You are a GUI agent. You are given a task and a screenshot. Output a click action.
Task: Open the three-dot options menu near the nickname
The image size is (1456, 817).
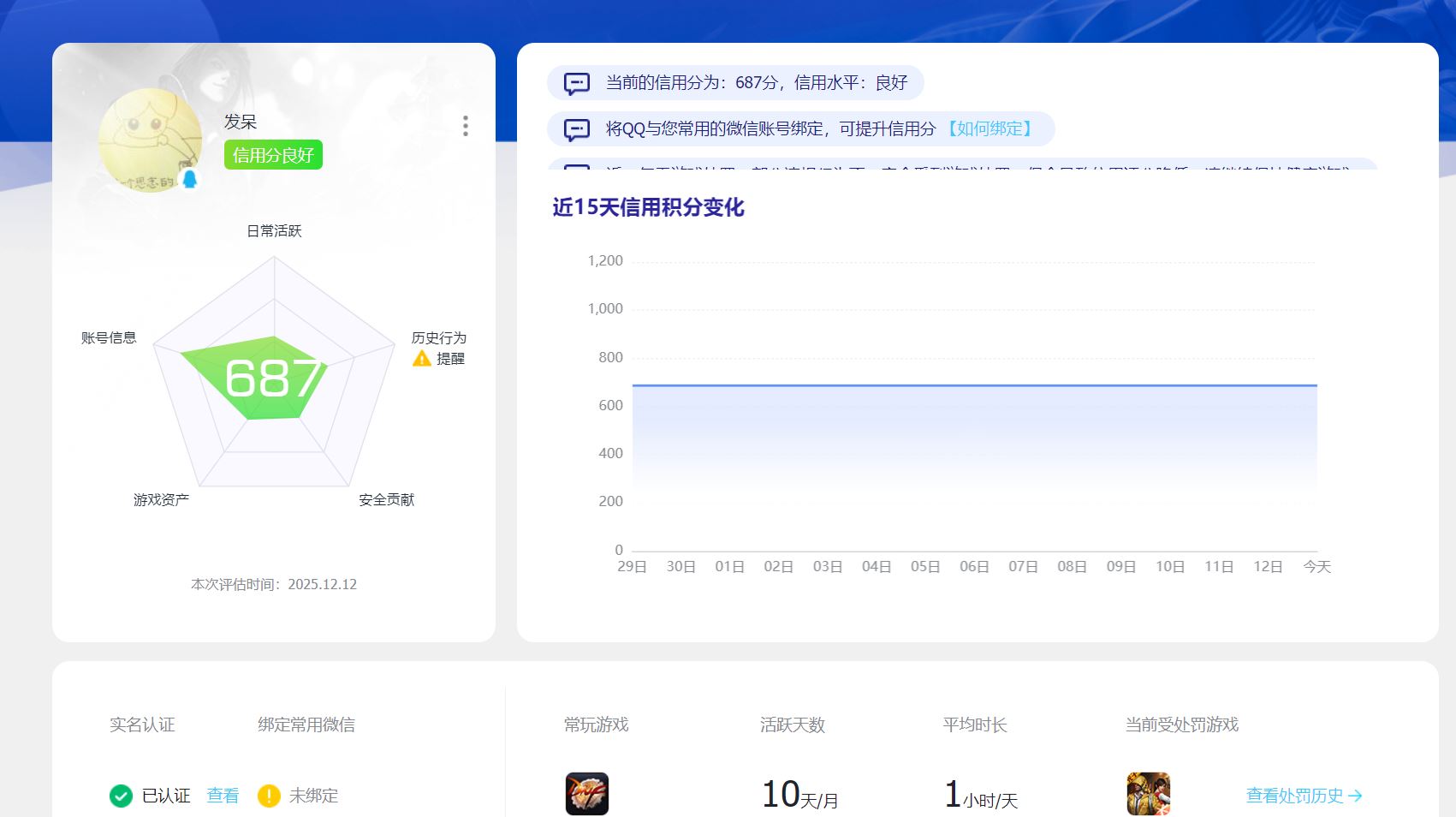coord(465,126)
